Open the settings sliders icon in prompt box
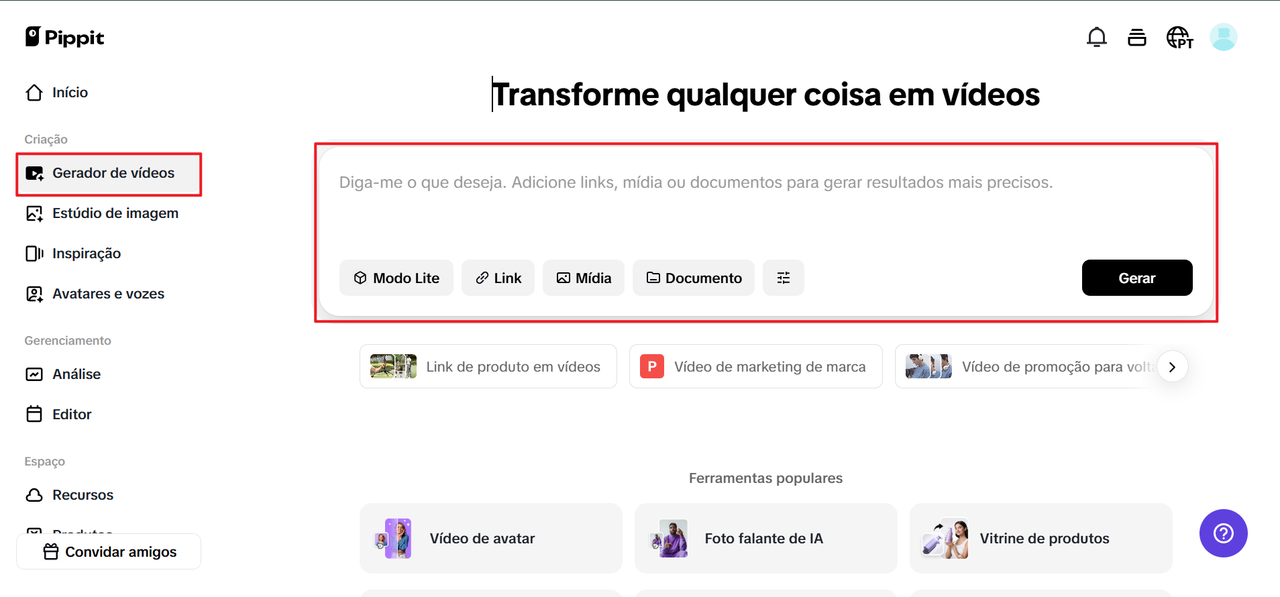The image size is (1280, 597). coord(783,278)
